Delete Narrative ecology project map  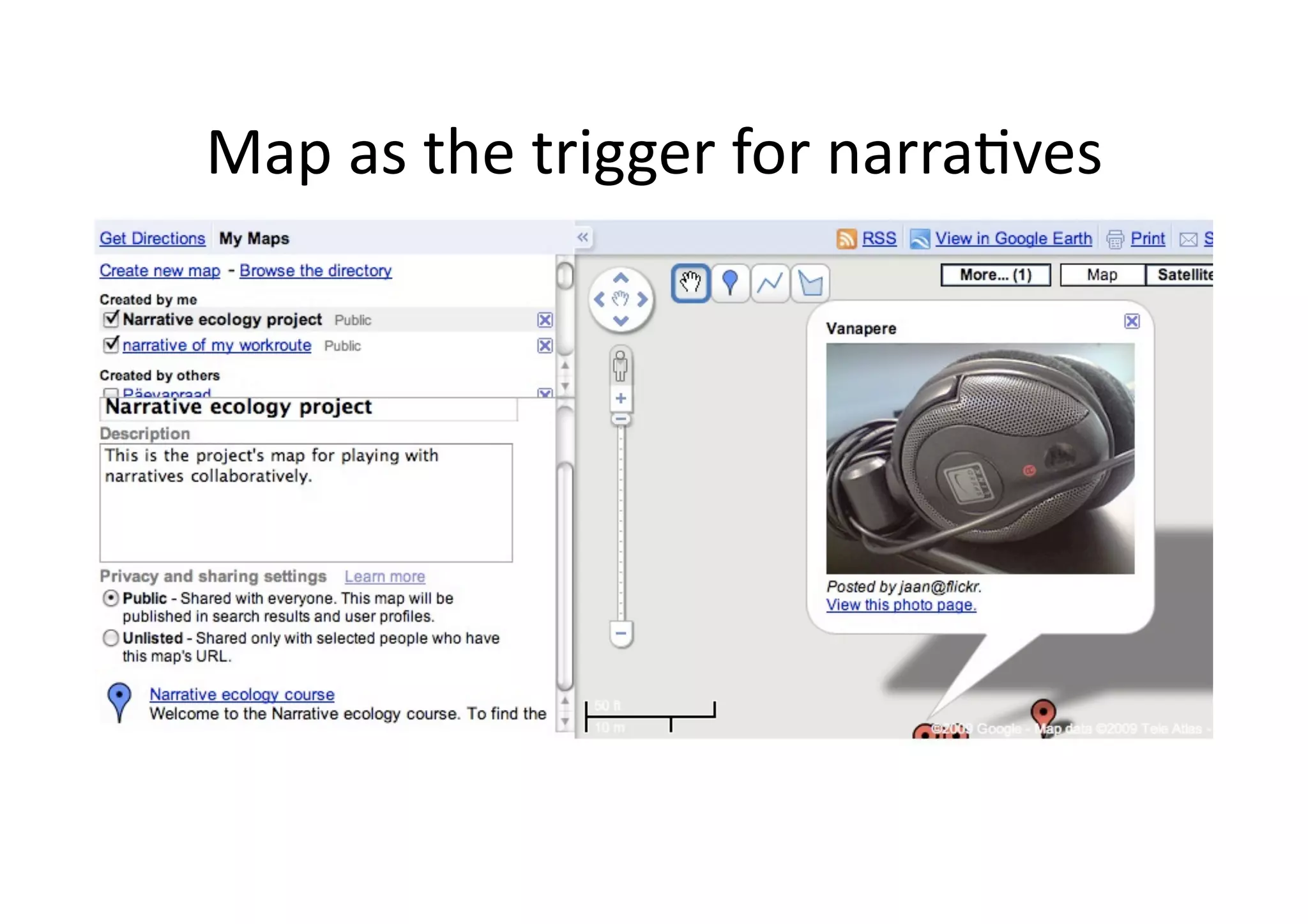click(x=545, y=320)
